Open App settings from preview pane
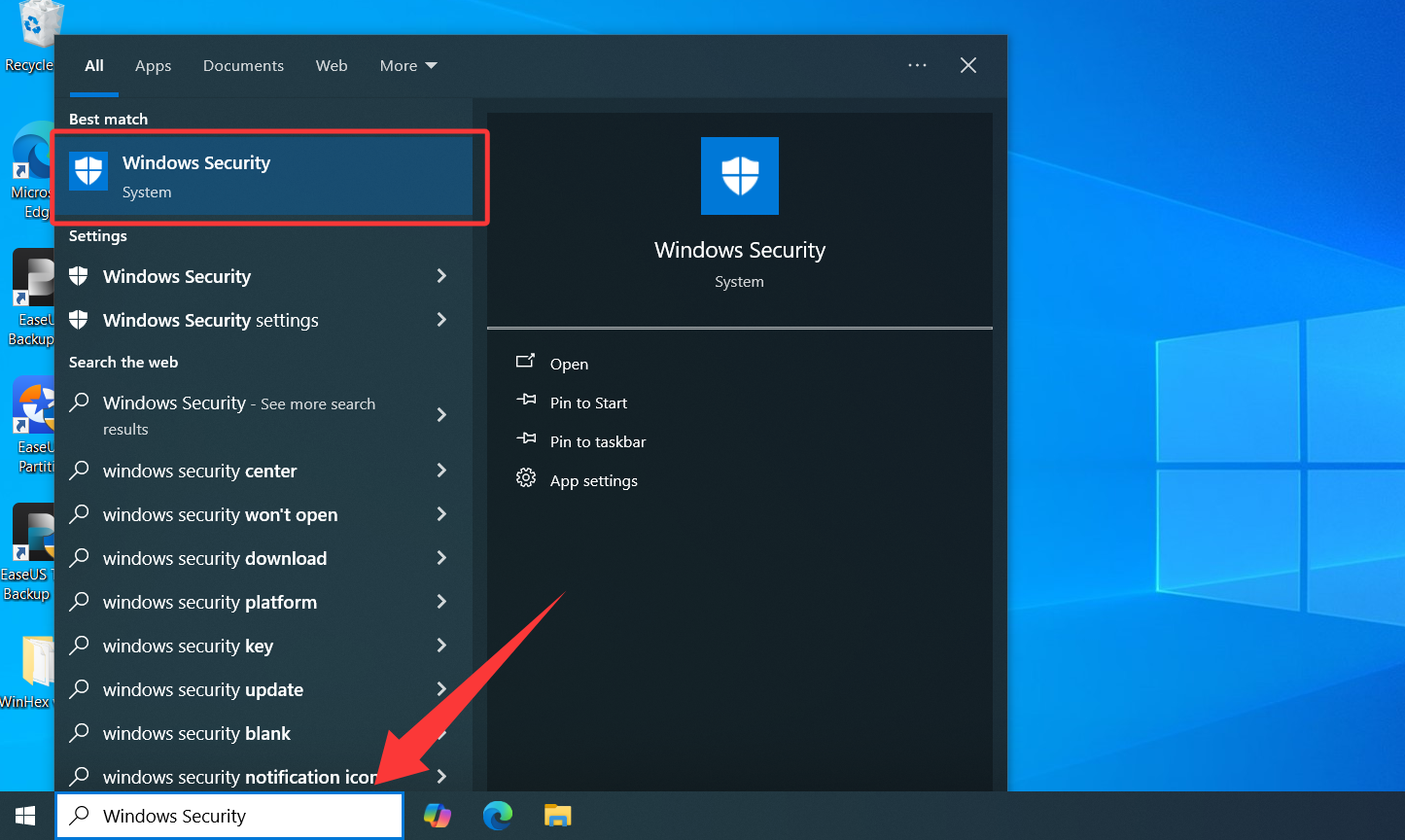 click(x=594, y=480)
